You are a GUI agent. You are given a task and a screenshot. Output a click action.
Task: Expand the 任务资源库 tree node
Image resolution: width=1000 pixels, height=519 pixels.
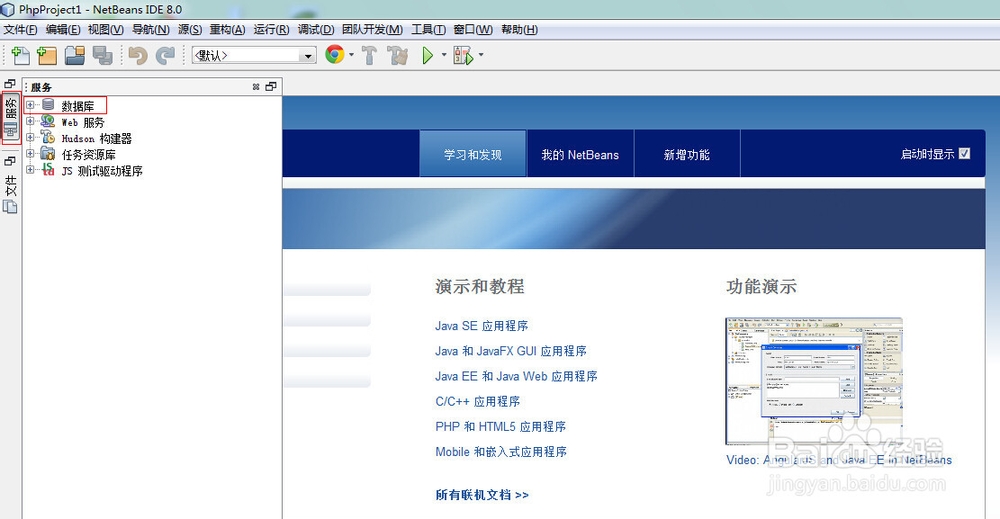click(x=30, y=153)
